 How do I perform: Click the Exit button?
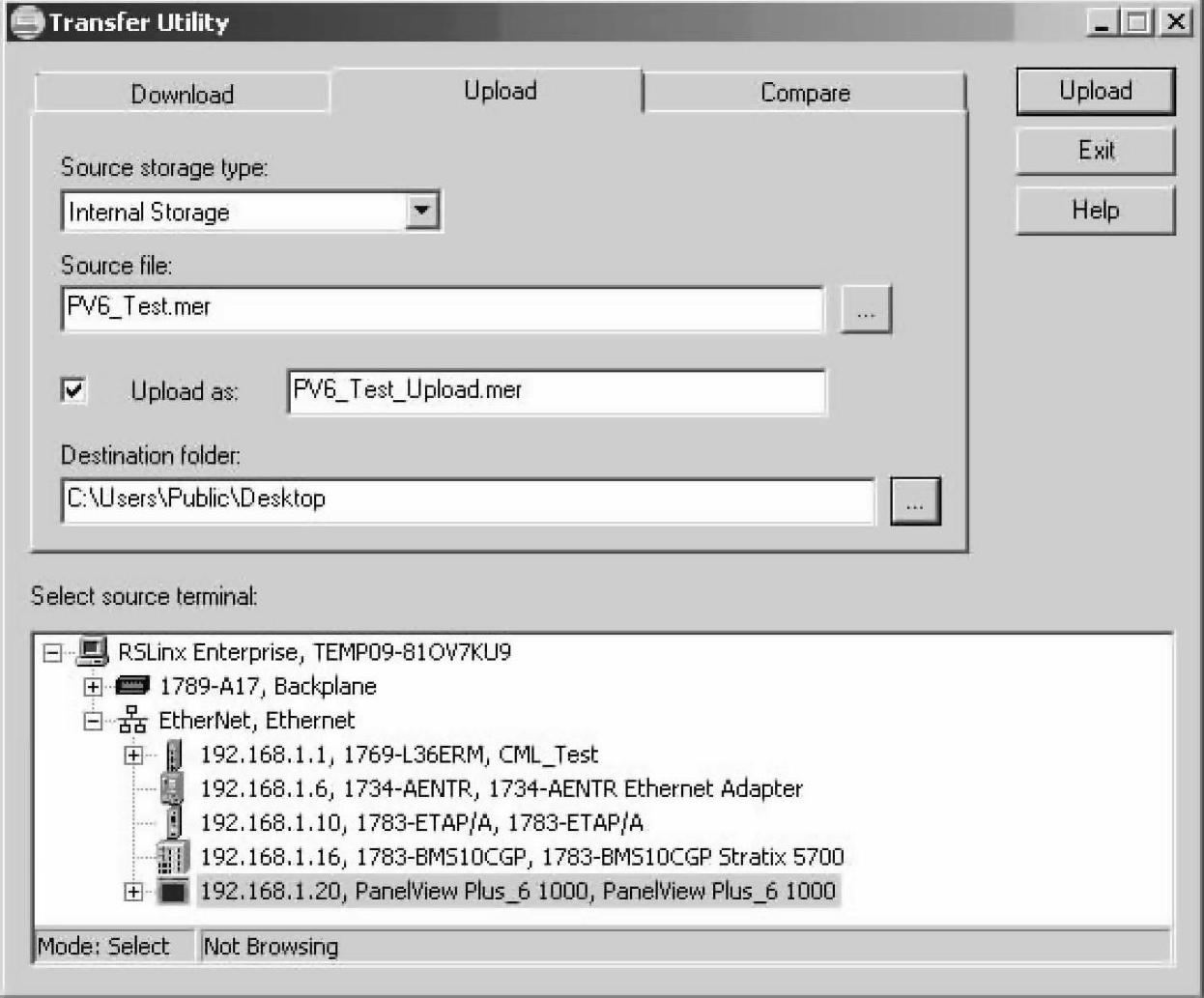(x=1096, y=151)
